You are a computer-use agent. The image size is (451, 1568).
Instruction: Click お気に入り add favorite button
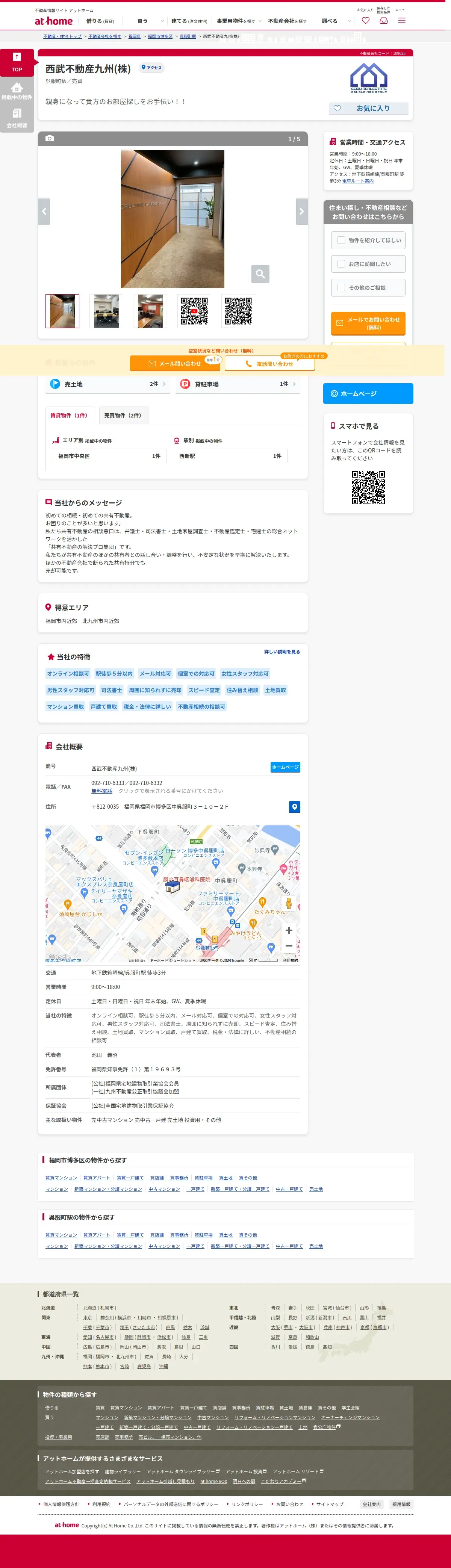[369, 108]
